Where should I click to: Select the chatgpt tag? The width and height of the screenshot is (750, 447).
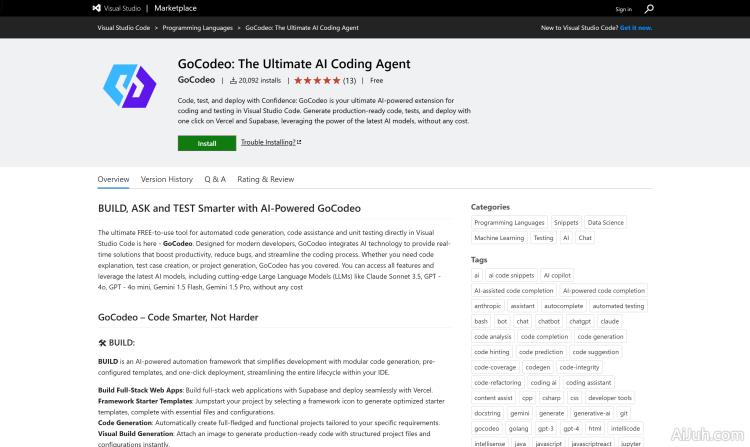pyautogui.click(x=580, y=321)
